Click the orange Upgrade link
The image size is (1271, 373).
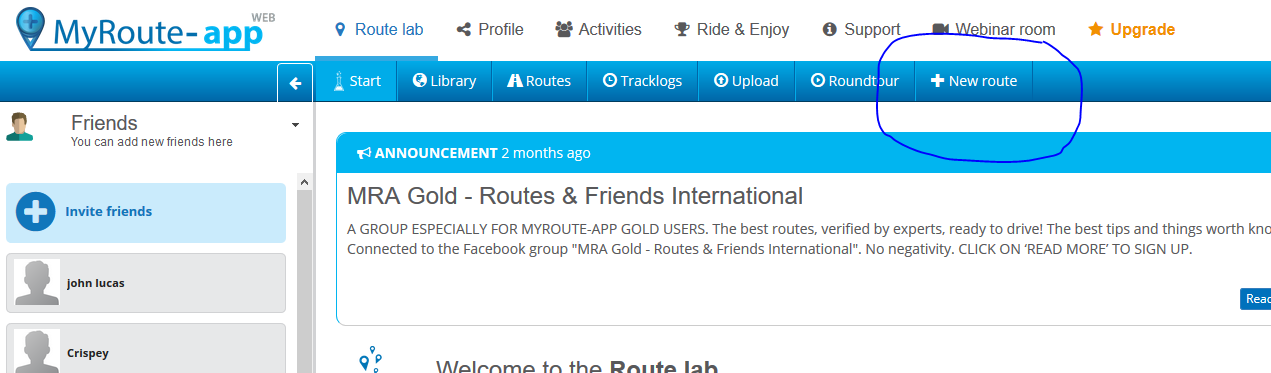[x=1131, y=30]
